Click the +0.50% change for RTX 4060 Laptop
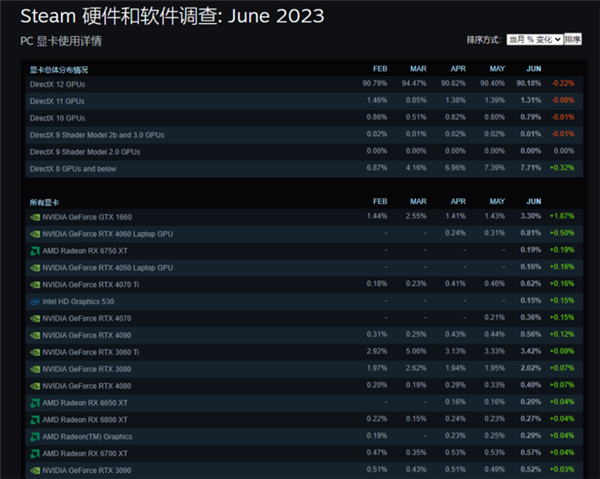Viewport: 600px width, 479px height. (x=562, y=233)
